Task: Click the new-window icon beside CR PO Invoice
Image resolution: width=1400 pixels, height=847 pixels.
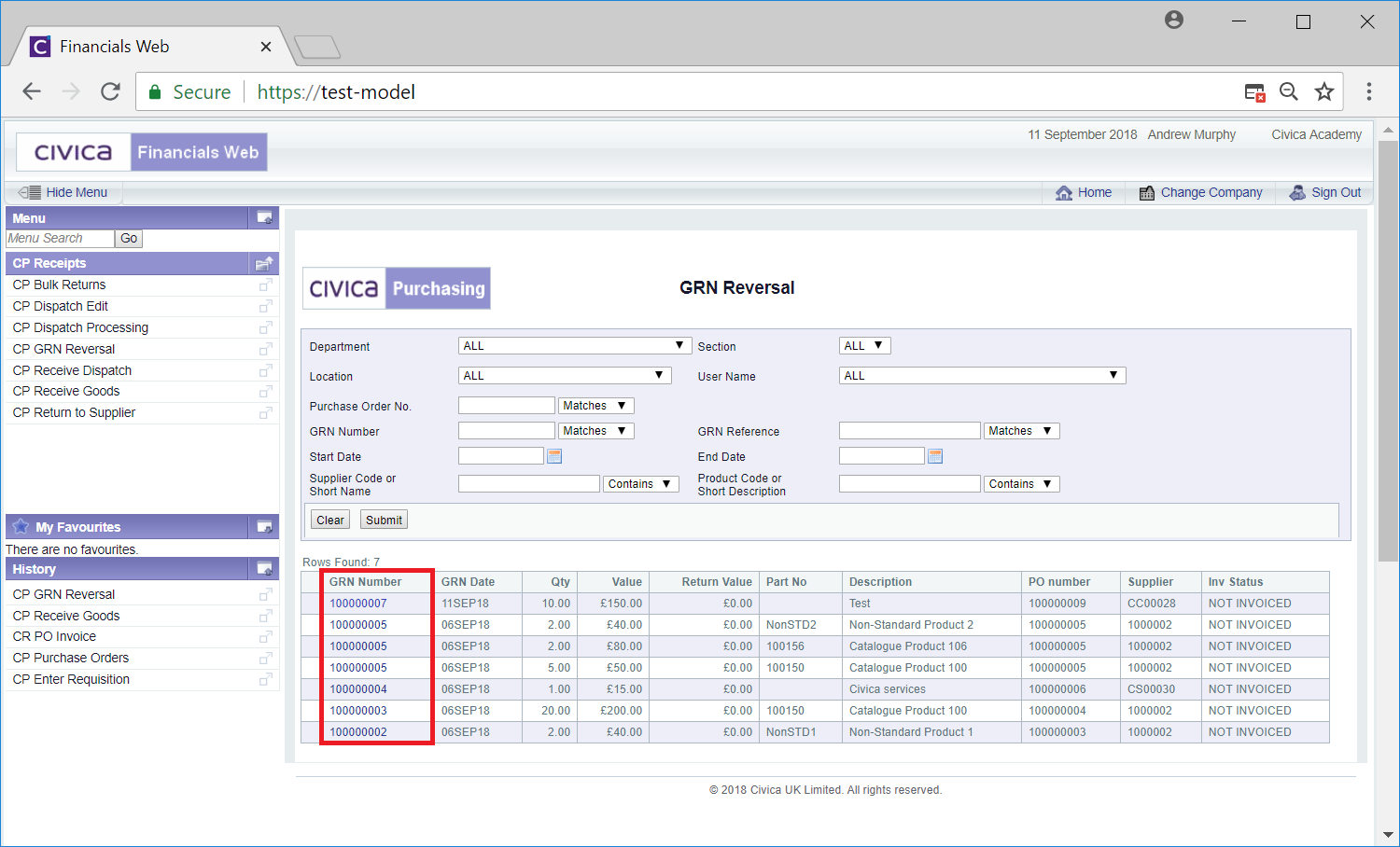Action: coord(266,636)
